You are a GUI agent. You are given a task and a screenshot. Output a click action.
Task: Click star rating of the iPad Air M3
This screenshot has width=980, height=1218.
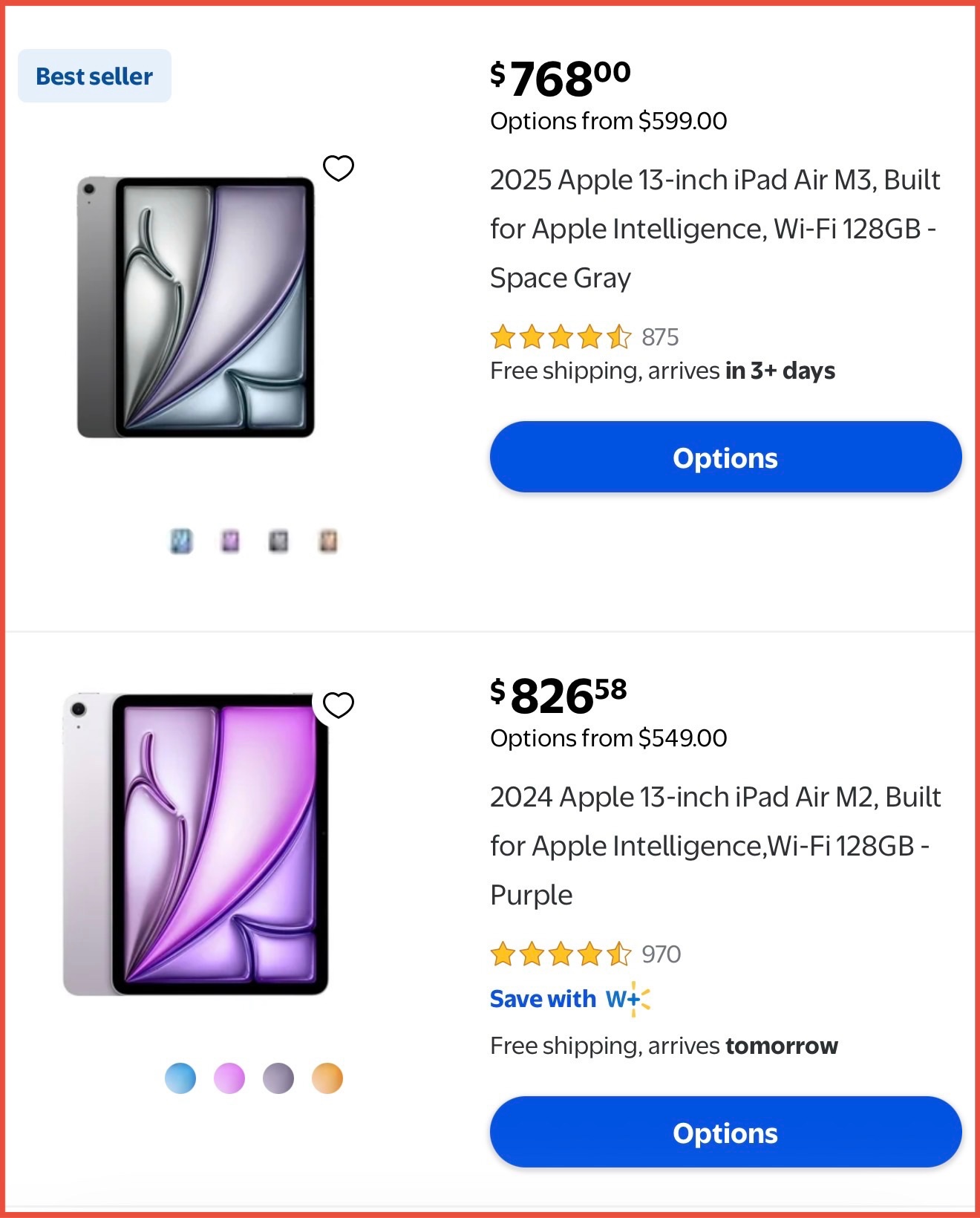(x=561, y=337)
